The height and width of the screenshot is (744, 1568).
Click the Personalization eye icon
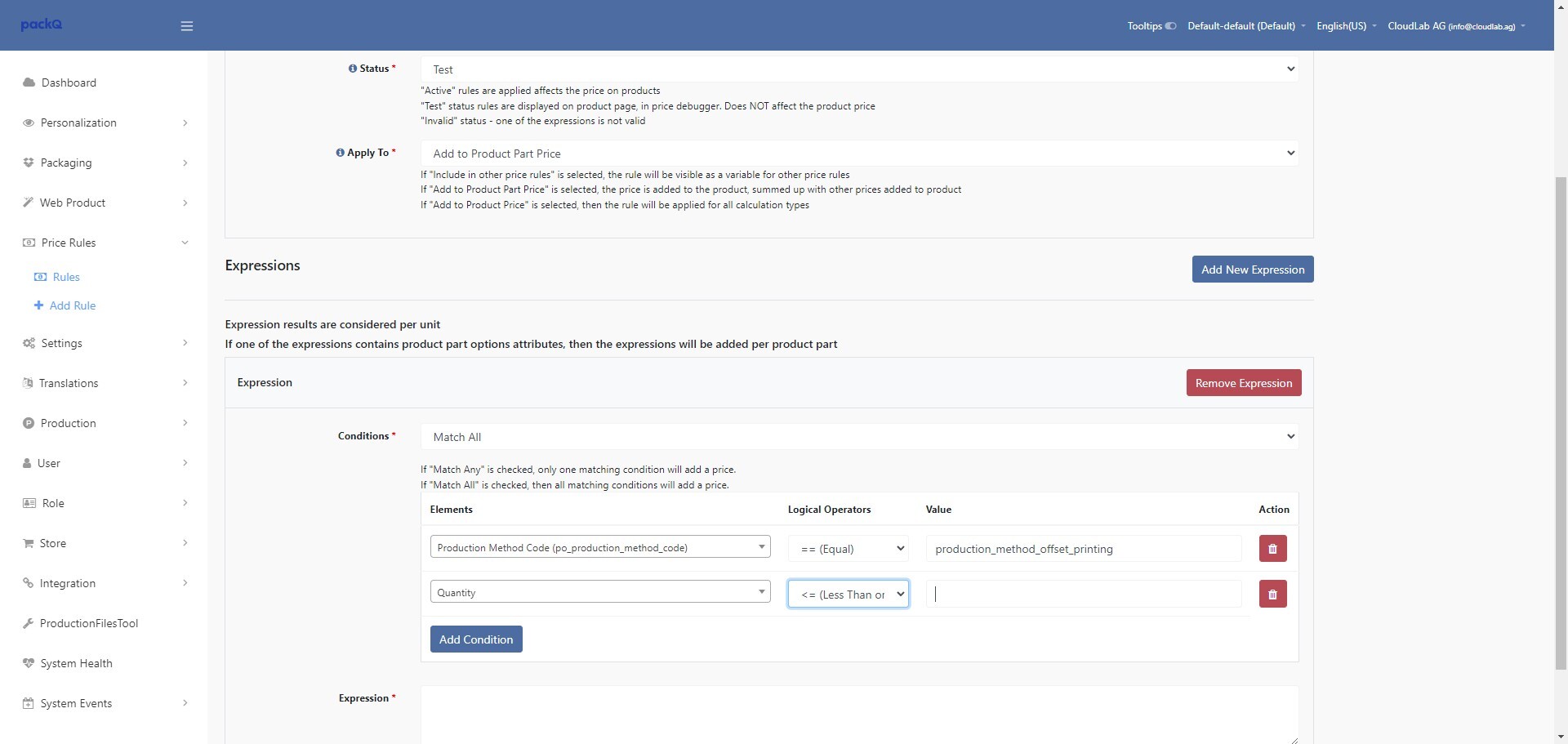point(29,123)
